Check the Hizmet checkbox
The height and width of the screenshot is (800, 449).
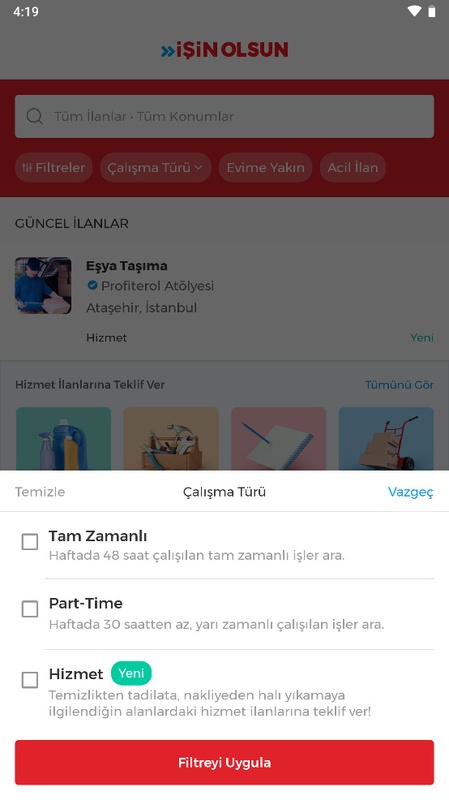[x=30, y=680]
